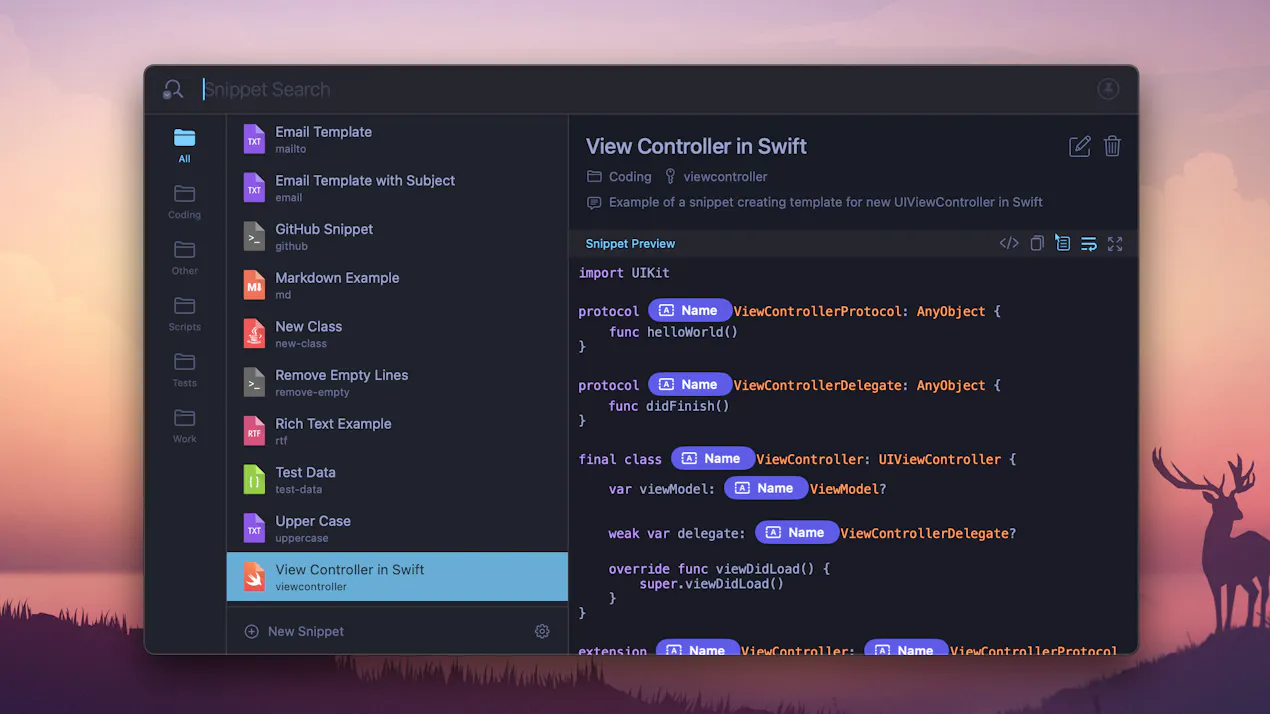Show the Scripts folder

click(x=184, y=313)
